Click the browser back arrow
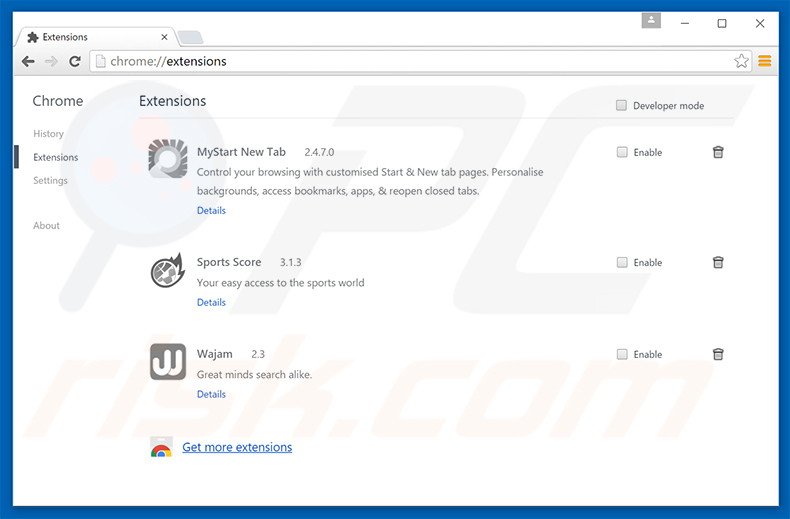790x519 pixels. 28,61
